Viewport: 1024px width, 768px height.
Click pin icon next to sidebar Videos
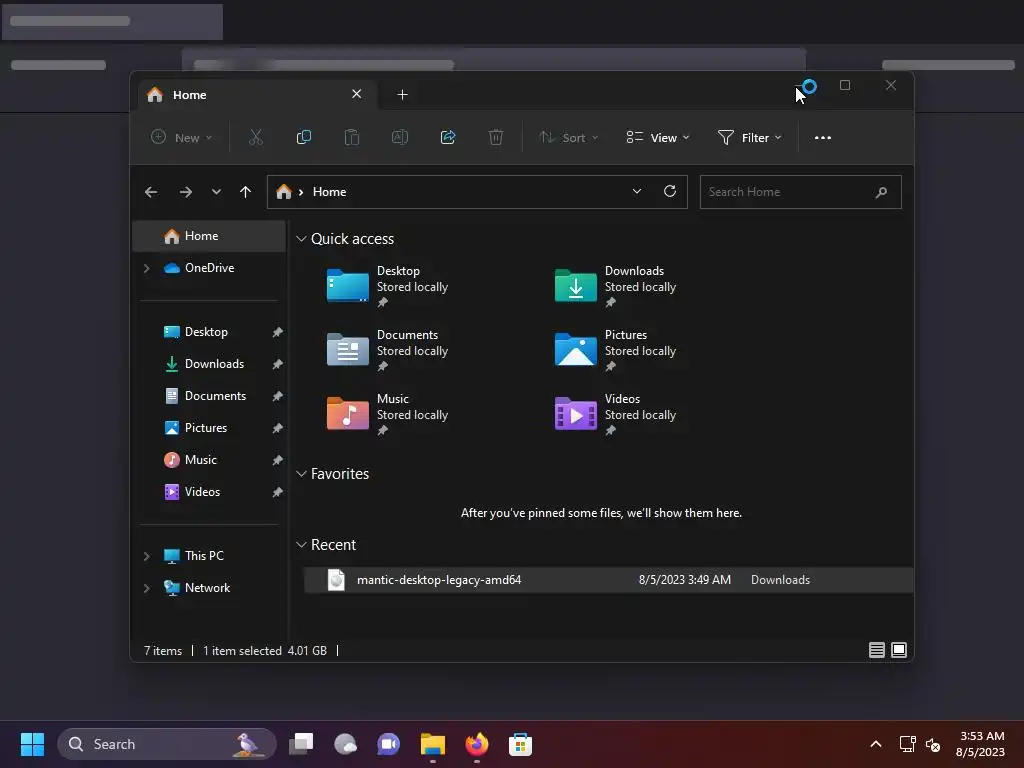click(277, 492)
